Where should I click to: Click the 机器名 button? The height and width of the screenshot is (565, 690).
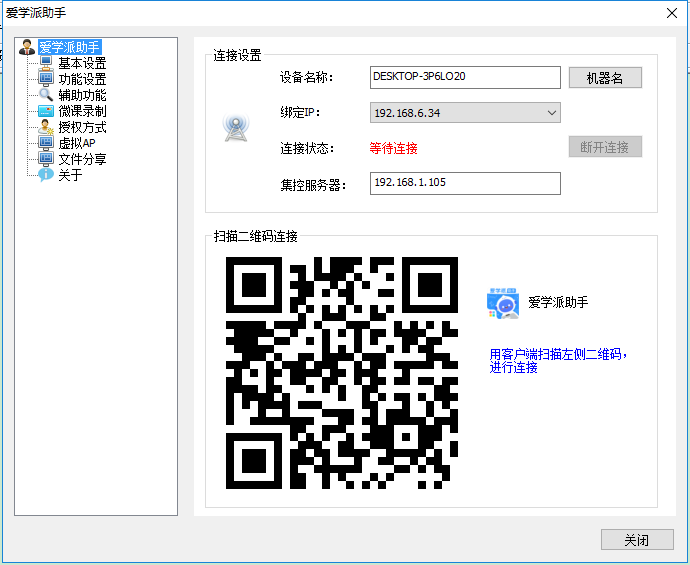605,78
